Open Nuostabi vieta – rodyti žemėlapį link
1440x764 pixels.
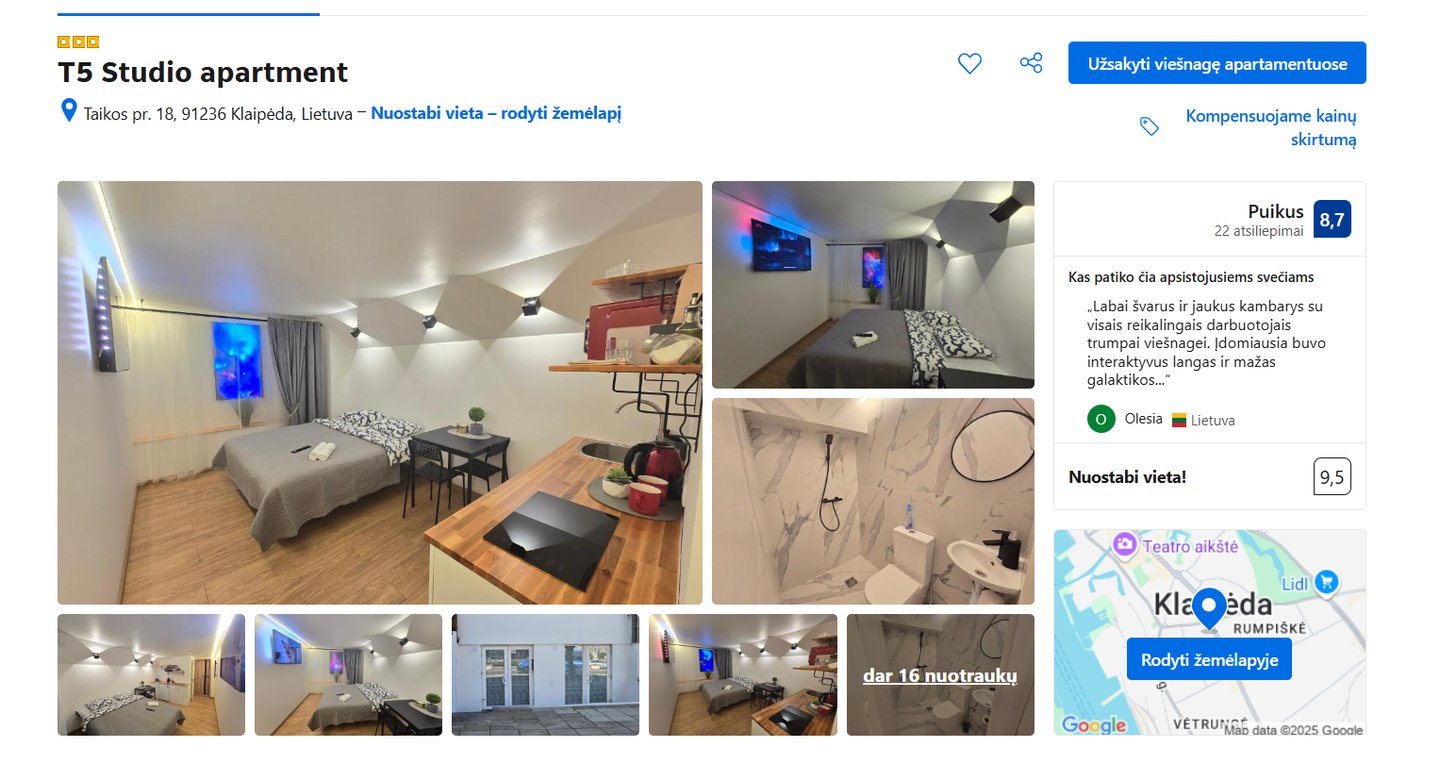tap(496, 113)
